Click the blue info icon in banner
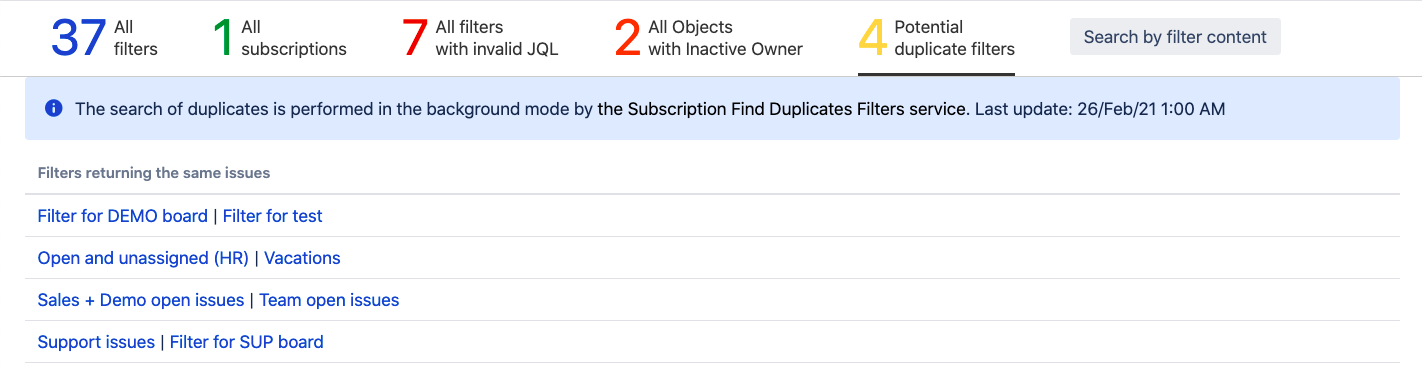The height and width of the screenshot is (390, 1422). pos(54,109)
